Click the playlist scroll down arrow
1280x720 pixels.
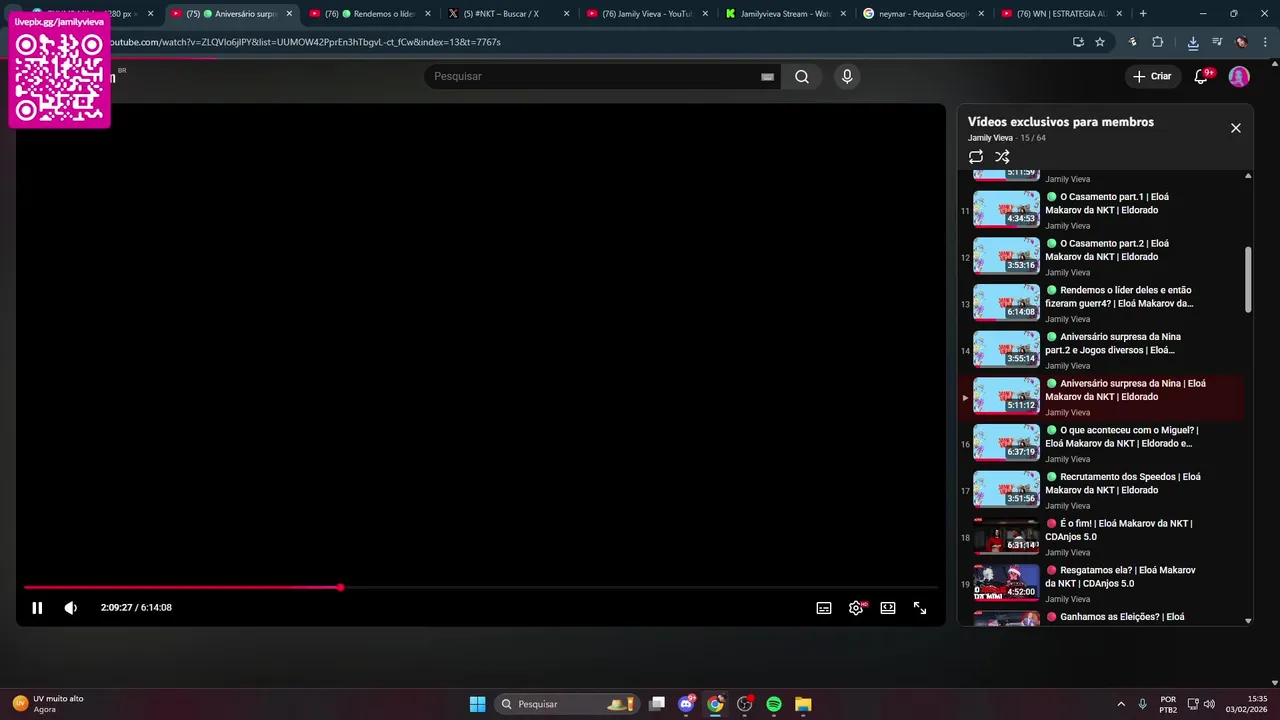(x=1248, y=621)
